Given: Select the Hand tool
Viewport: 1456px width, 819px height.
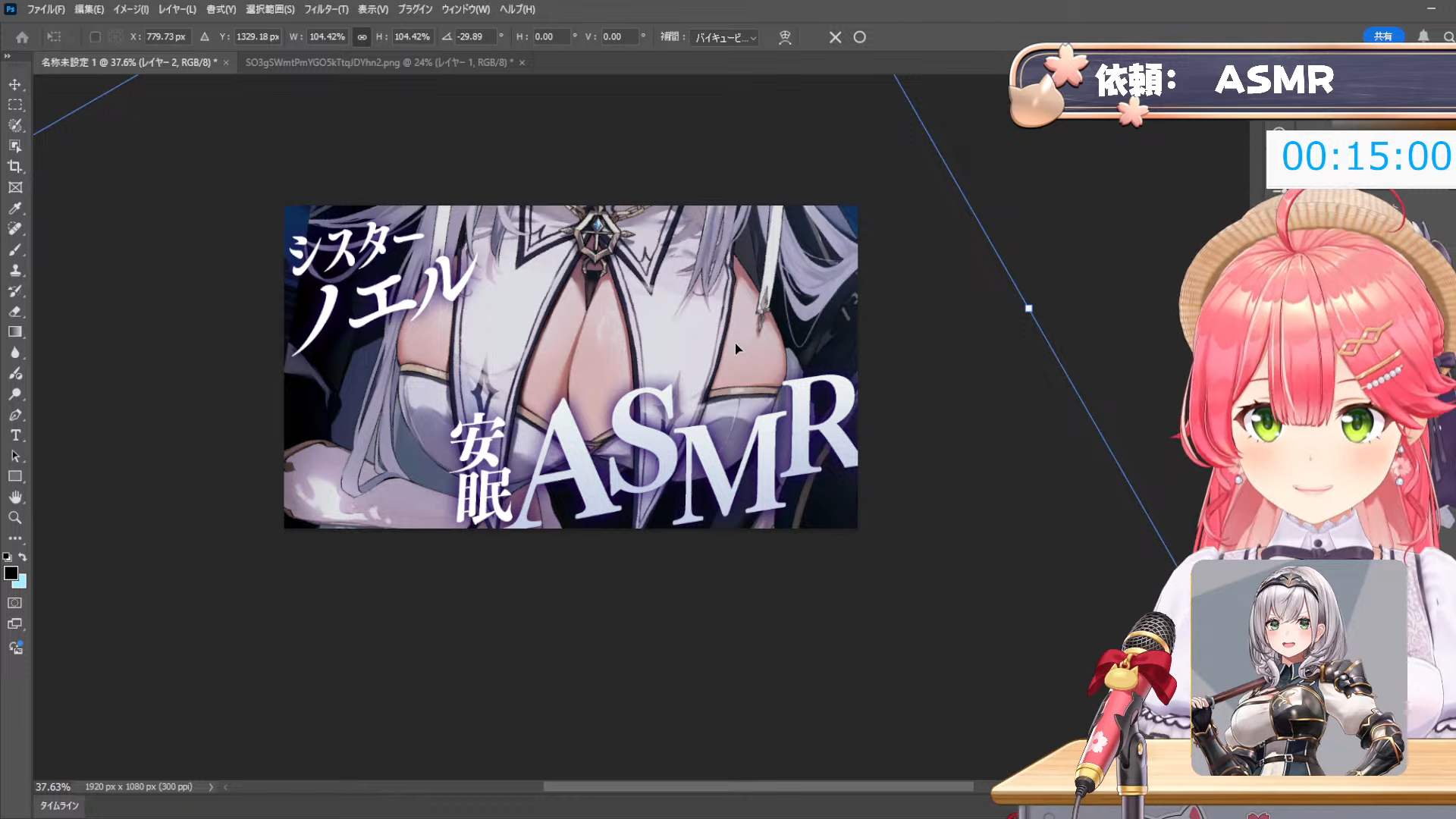Looking at the screenshot, I should point(15,497).
